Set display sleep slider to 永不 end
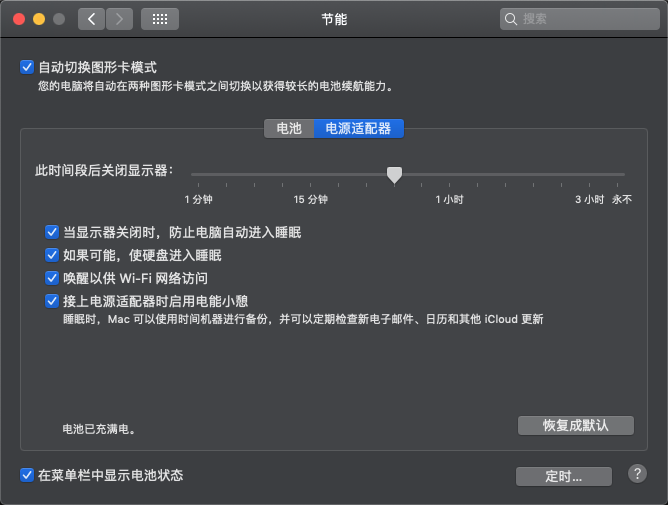 [624, 175]
